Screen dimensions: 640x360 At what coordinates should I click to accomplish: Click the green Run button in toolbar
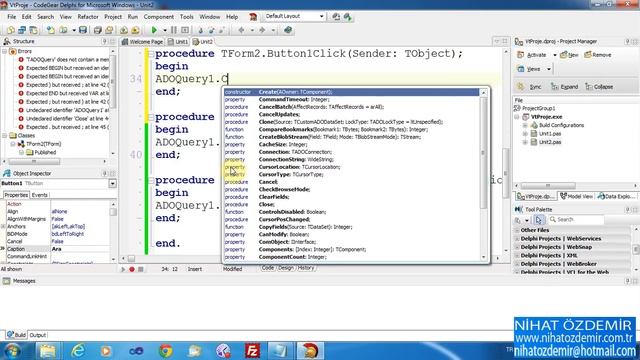pyautogui.click(x=154, y=30)
